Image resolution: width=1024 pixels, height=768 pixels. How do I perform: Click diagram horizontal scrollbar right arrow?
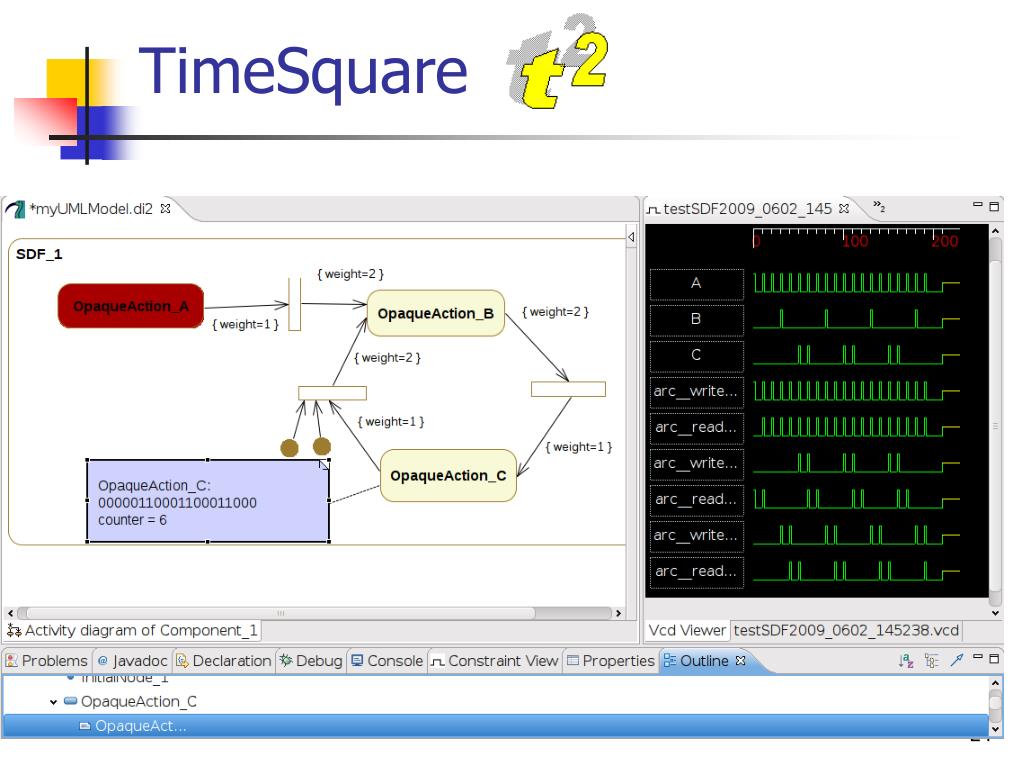tap(618, 613)
